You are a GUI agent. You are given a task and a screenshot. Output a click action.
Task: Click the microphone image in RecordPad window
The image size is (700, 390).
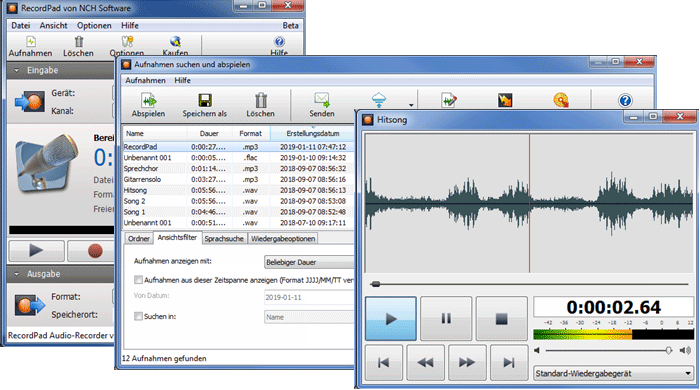47,163
